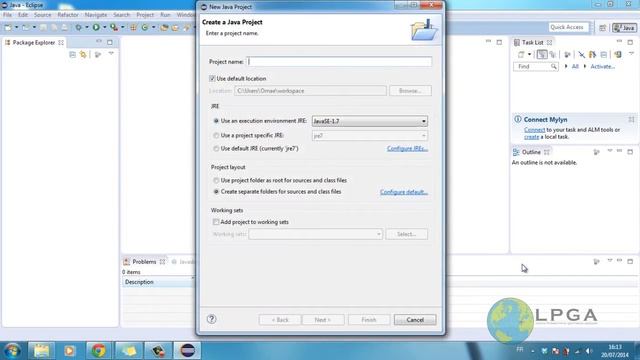
Task: Click the Connect link in Mylyn panel
Action: [x=534, y=130]
